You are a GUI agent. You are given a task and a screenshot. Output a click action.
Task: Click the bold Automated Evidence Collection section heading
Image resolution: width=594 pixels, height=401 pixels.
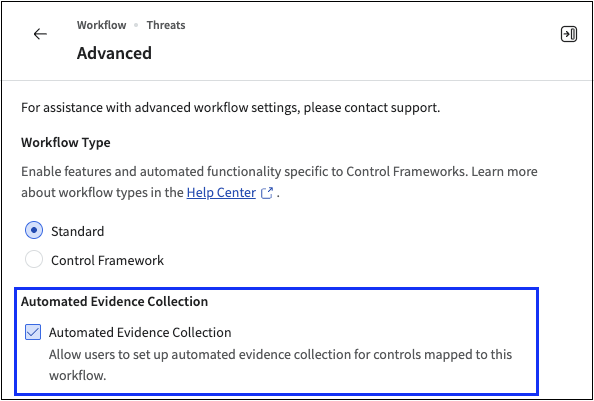pyautogui.click(x=114, y=301)
